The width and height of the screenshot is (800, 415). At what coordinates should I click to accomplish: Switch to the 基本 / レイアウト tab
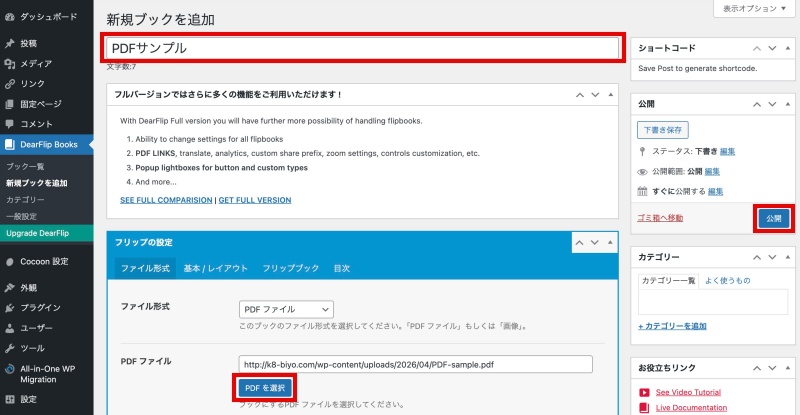pos(214,269)
